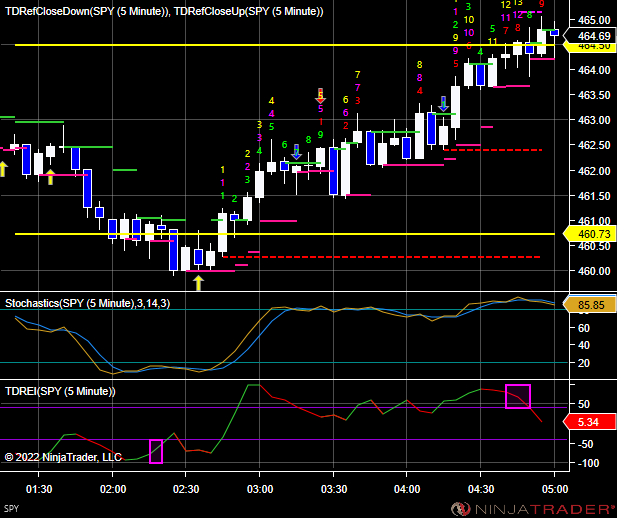
Task: Click the yellow up arrow below the 02:30 low
Action: pos(199,283)
